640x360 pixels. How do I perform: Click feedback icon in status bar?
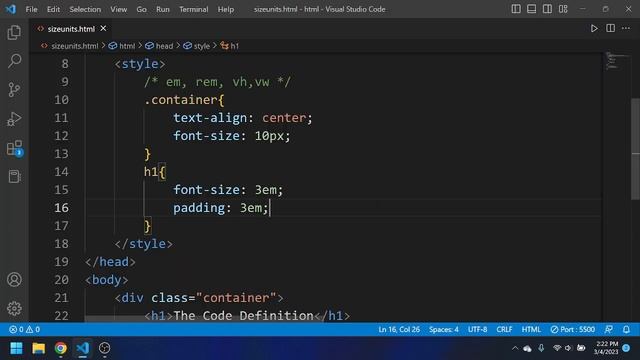coord(609,329)
